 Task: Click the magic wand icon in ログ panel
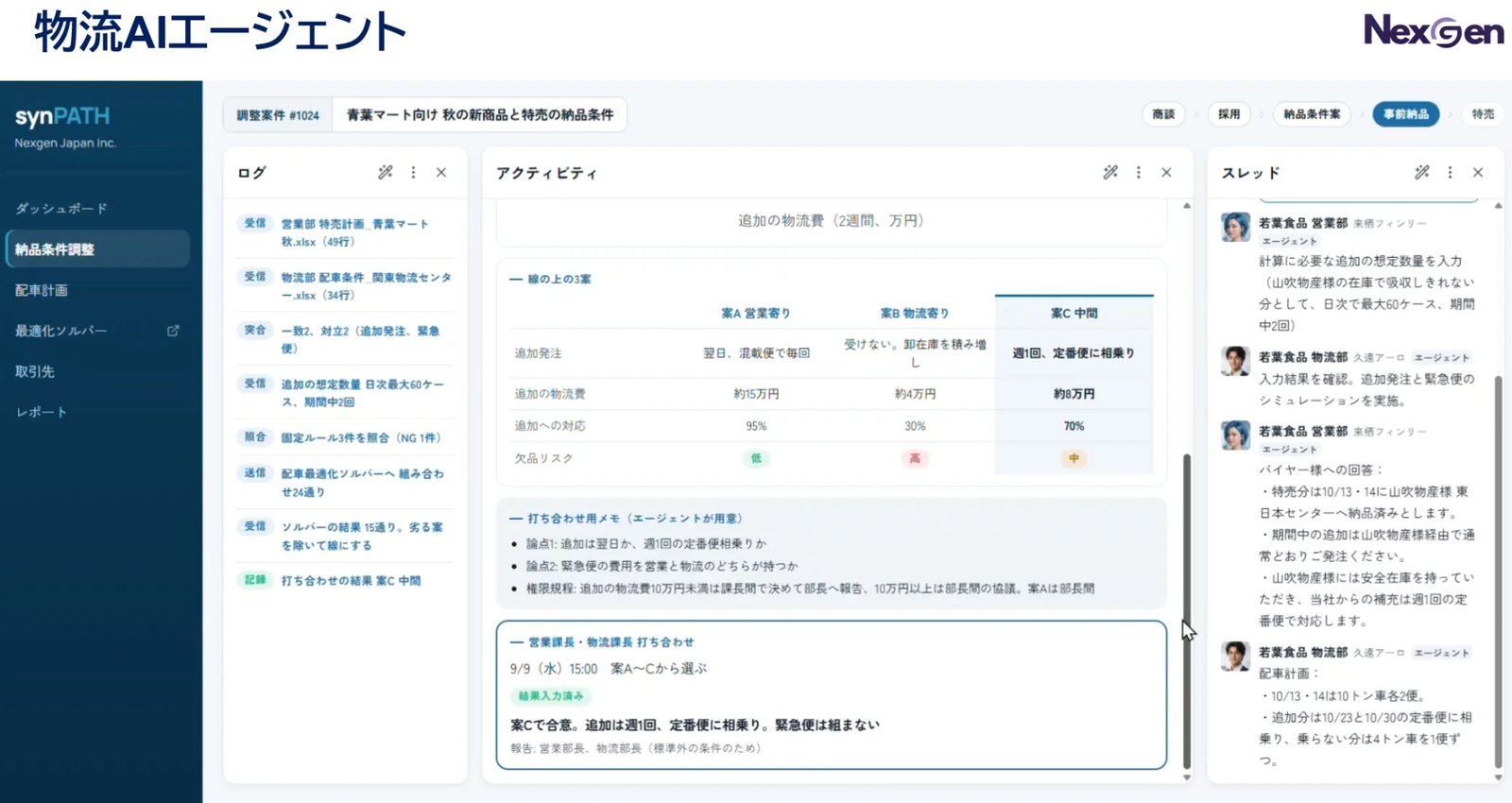tap(386, 172)
